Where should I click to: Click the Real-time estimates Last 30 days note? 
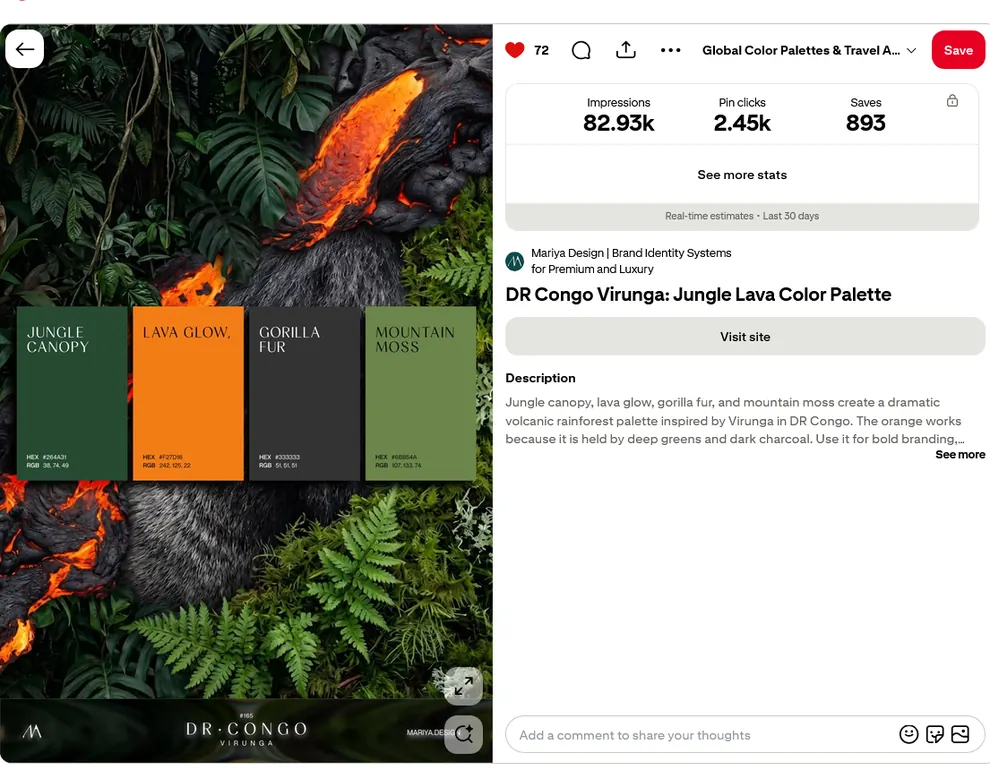(x=742, y=216)
